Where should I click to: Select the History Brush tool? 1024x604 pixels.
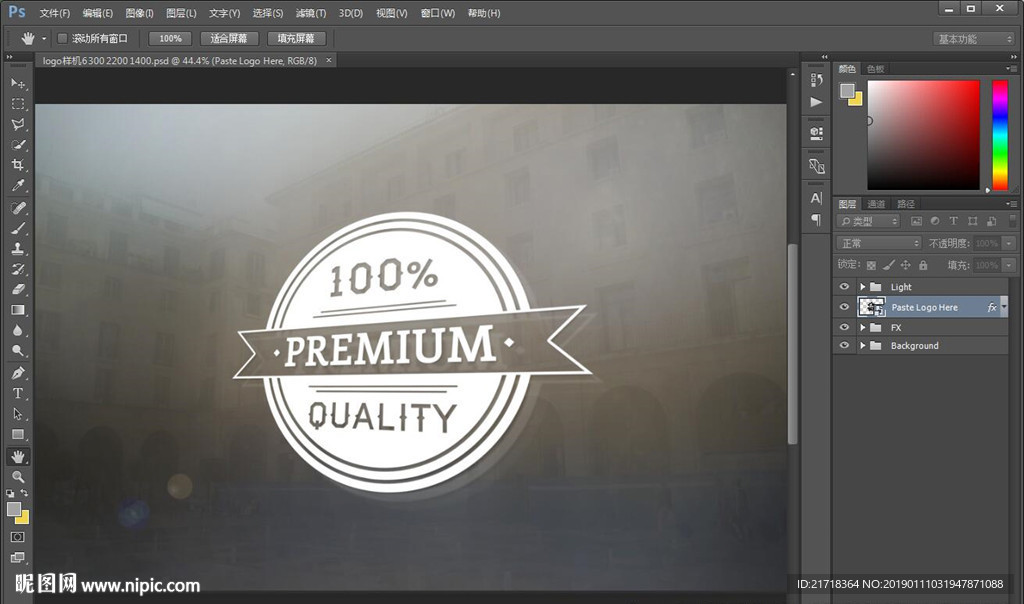coord(18,268)
